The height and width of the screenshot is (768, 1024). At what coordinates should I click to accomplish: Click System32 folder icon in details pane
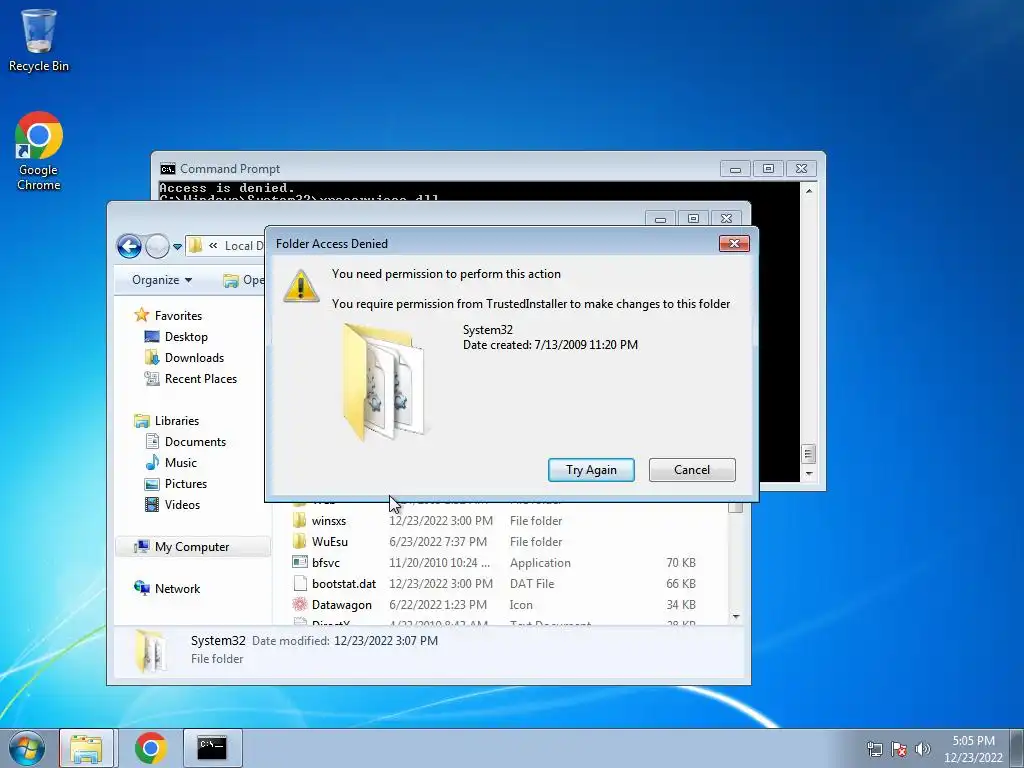(x=150, y=650)
